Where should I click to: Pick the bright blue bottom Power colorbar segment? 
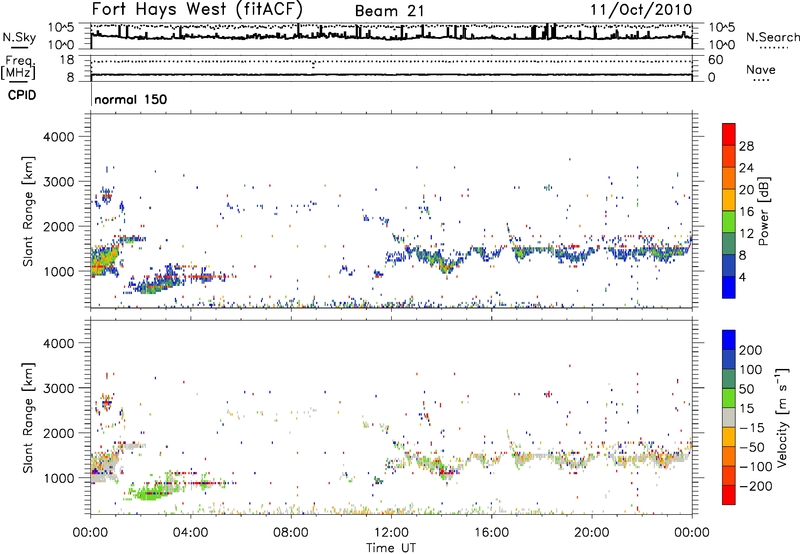[729, 287]
